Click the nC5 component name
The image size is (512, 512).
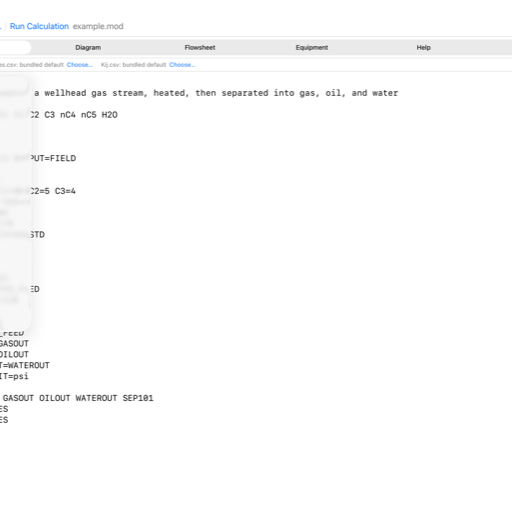[89, 115]
